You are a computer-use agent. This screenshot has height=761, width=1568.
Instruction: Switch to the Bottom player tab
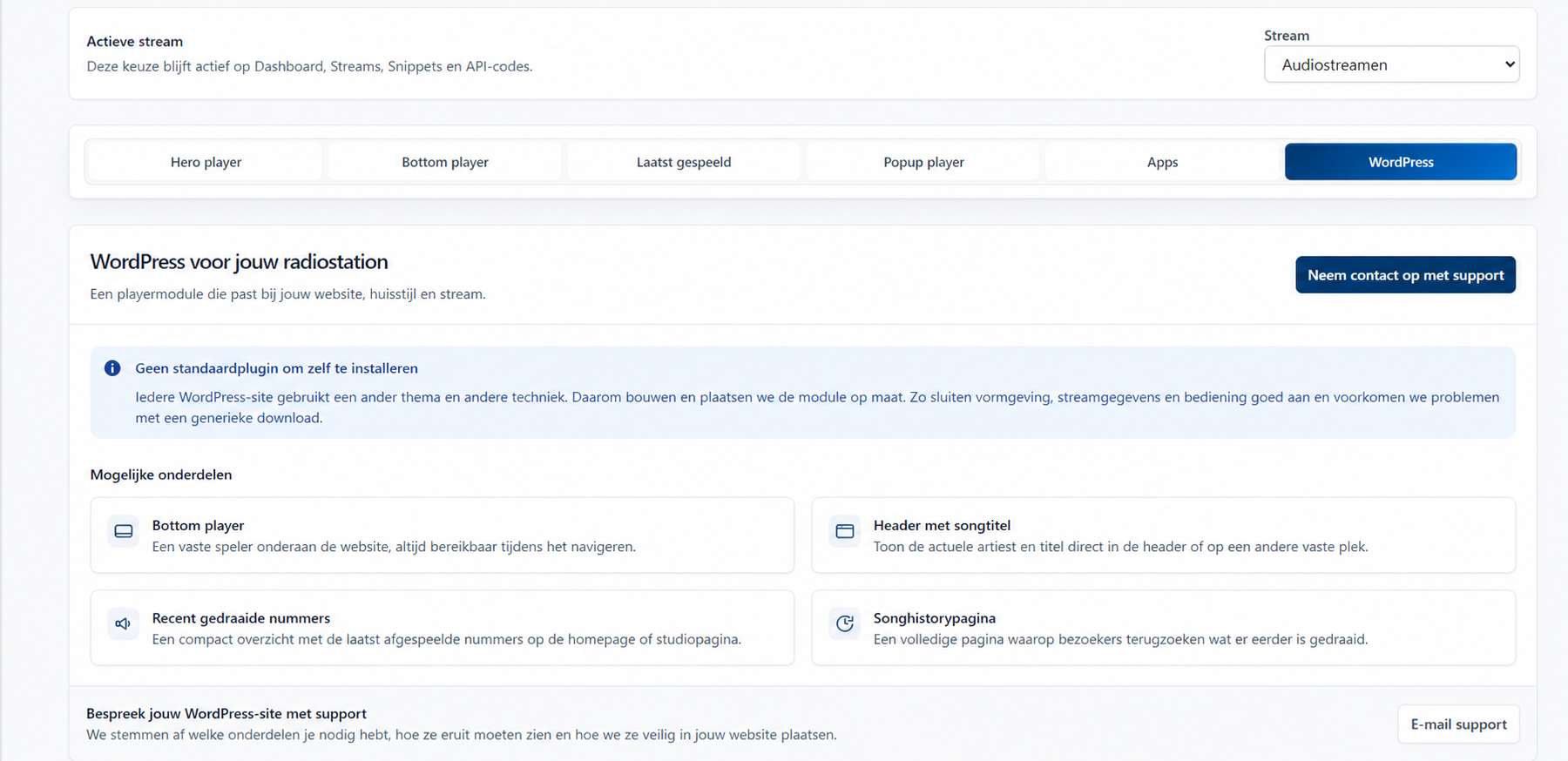tap(445, 162)
